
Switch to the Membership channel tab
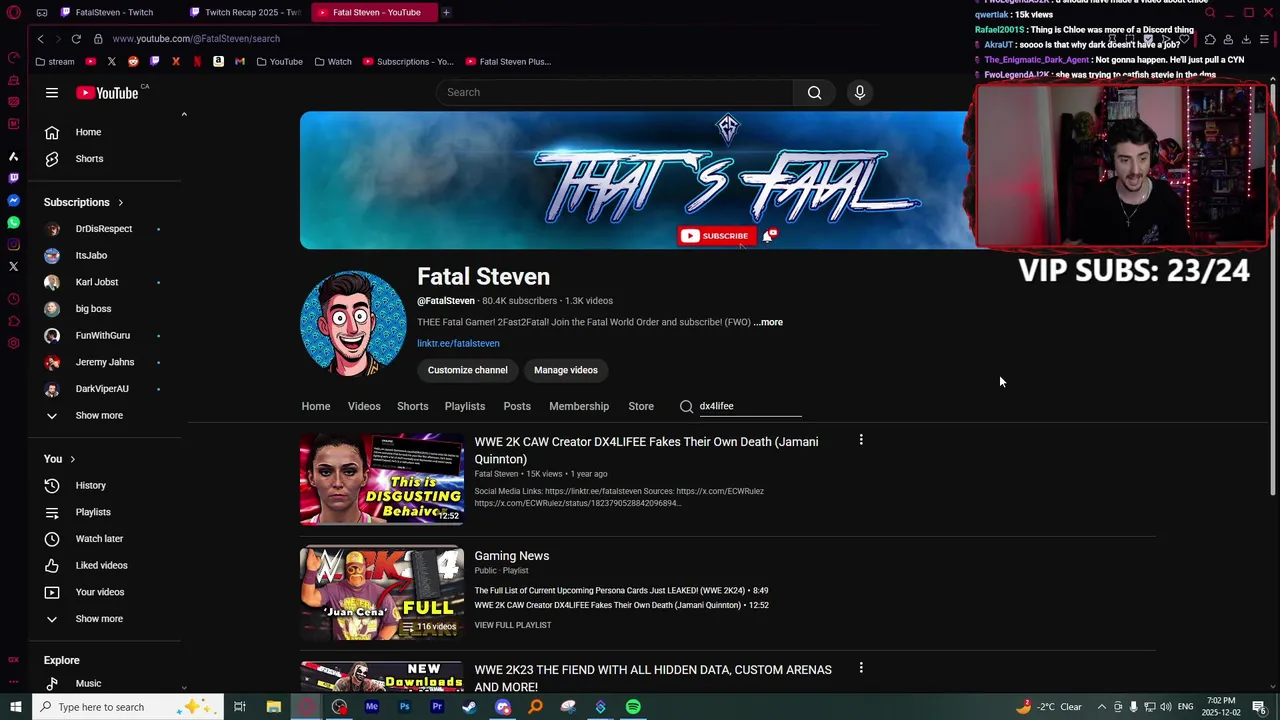coord(579,406)
